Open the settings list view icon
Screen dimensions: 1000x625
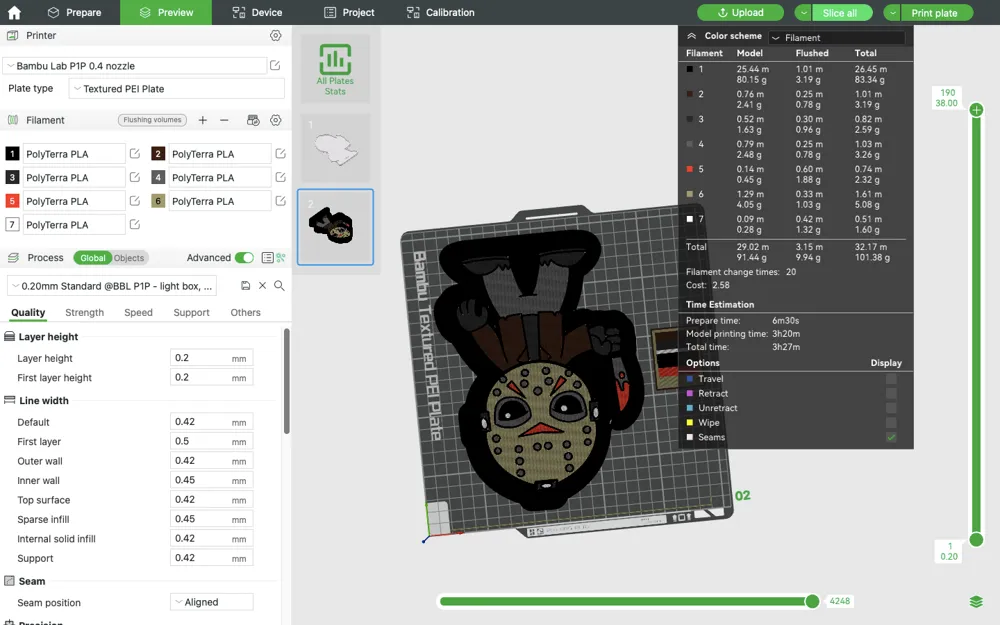coord(268,258)
